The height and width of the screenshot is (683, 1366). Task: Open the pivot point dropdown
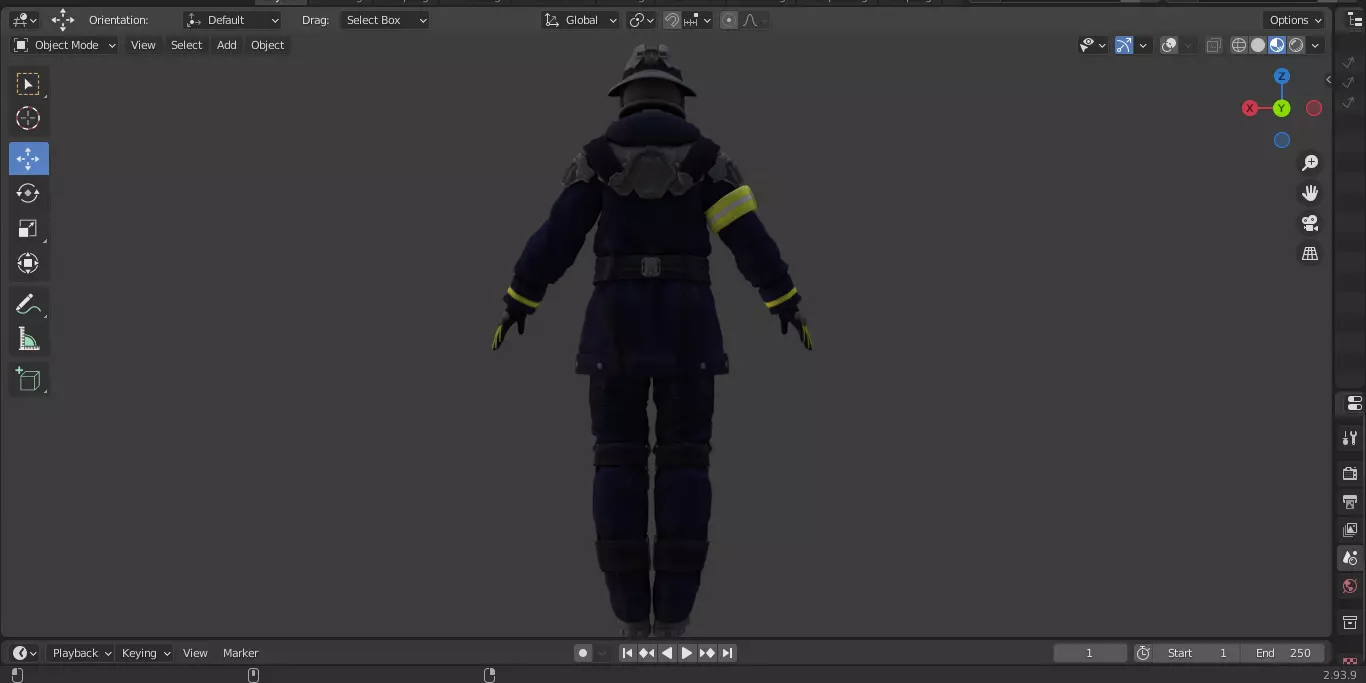(641, 20)
